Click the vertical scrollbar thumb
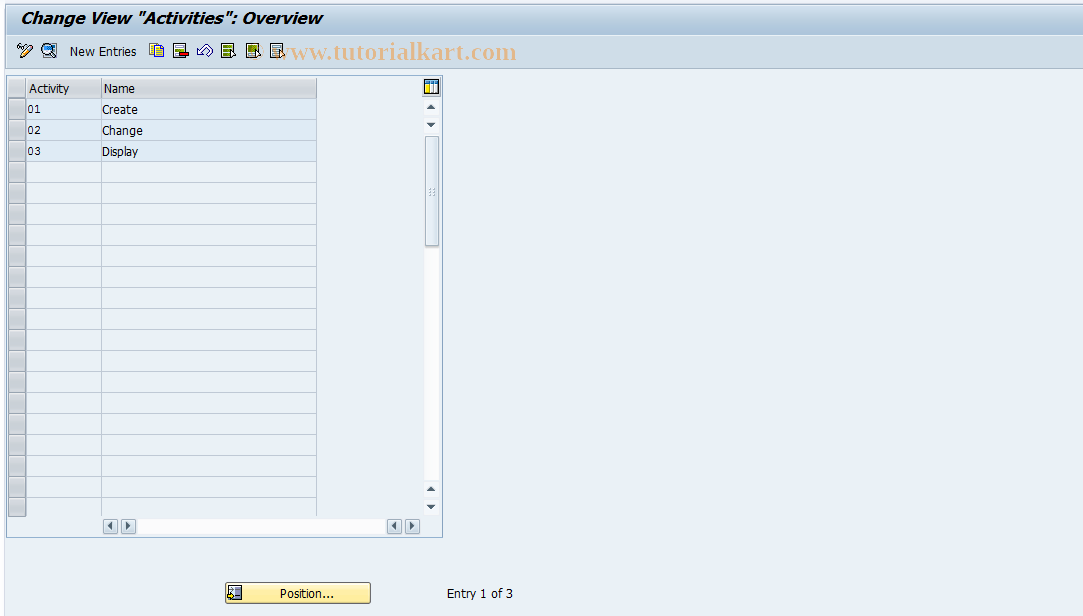Image resolution: width=1083 pixels, height=616 pixels. (432, 191)
